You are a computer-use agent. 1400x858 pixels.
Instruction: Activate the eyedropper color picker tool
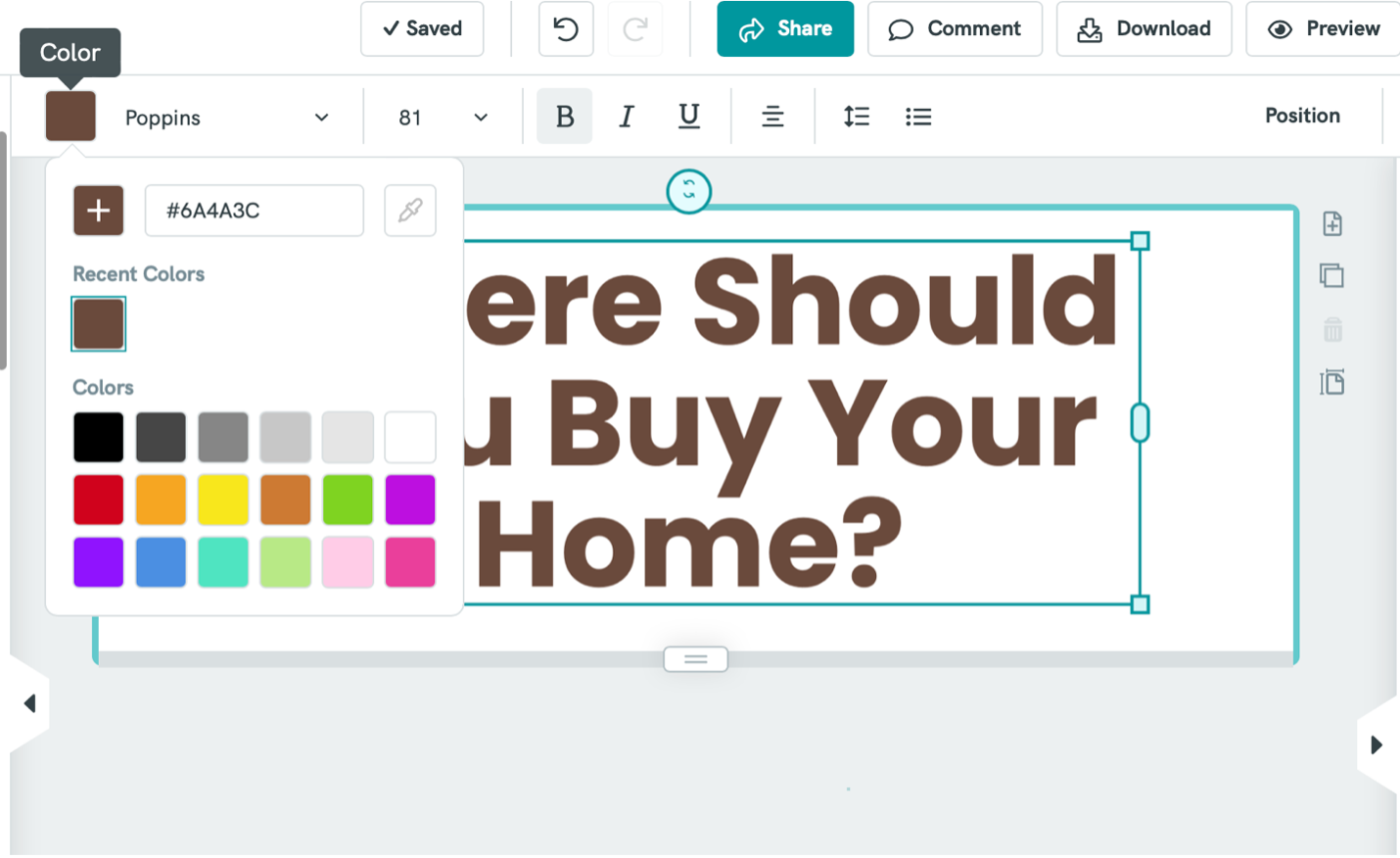409,210
